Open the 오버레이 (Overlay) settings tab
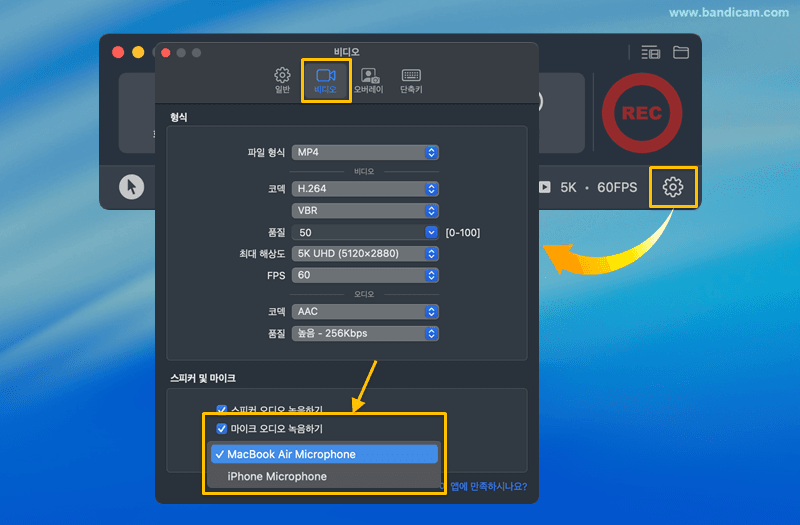 tap(369, 80)
